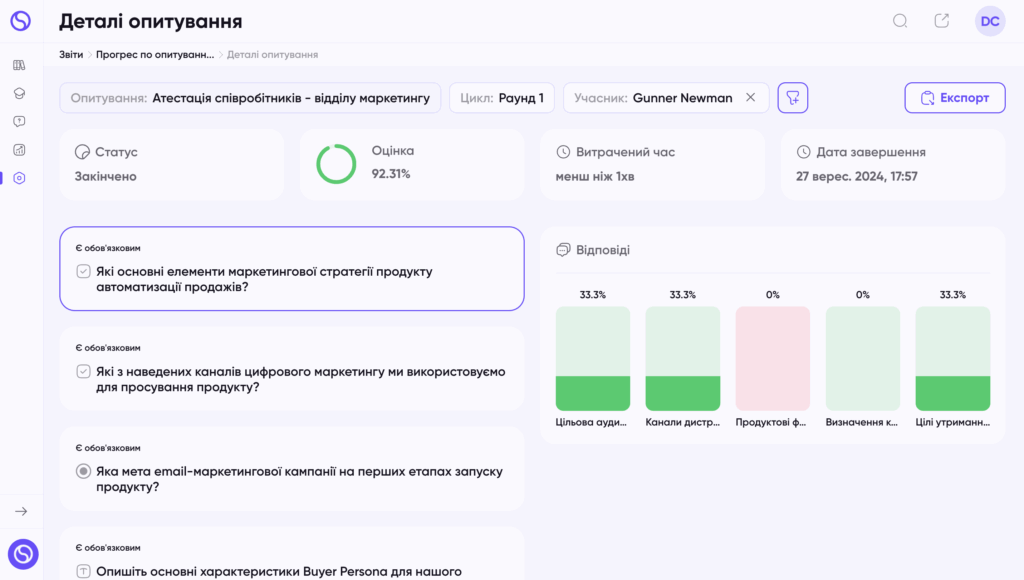Open the graduation cap learning icon
This screenshot has width=1024, height=580.
click(19, 93)
